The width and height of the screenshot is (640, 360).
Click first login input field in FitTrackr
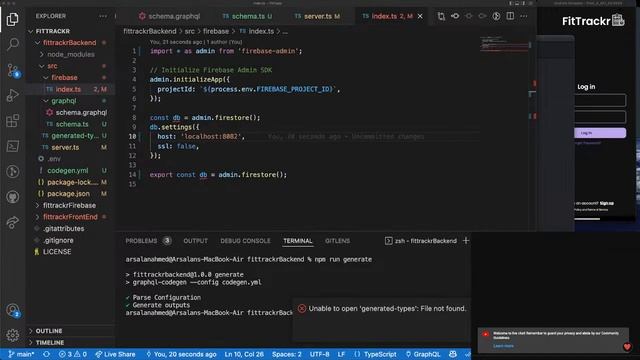600,100
